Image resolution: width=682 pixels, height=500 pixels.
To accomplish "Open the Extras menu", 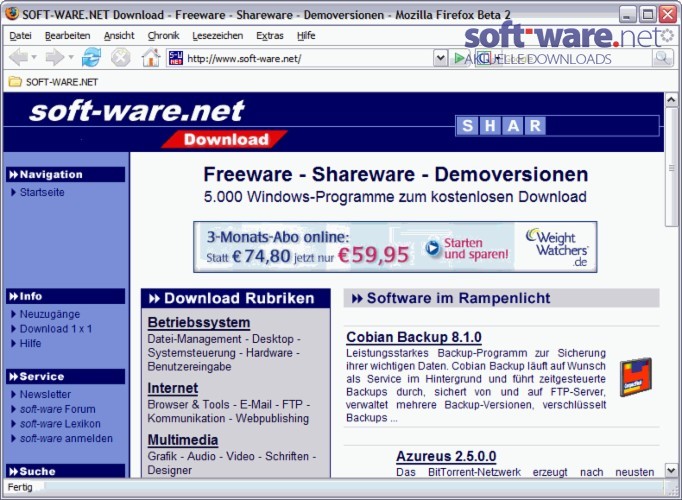I will click(270, 36).
